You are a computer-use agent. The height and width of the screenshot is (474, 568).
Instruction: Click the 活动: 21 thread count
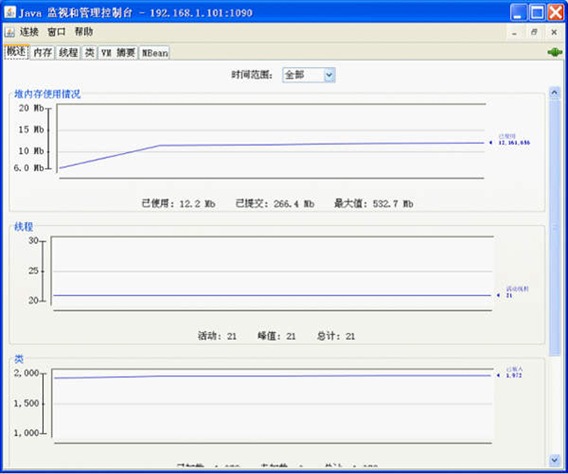pos(217,336)
